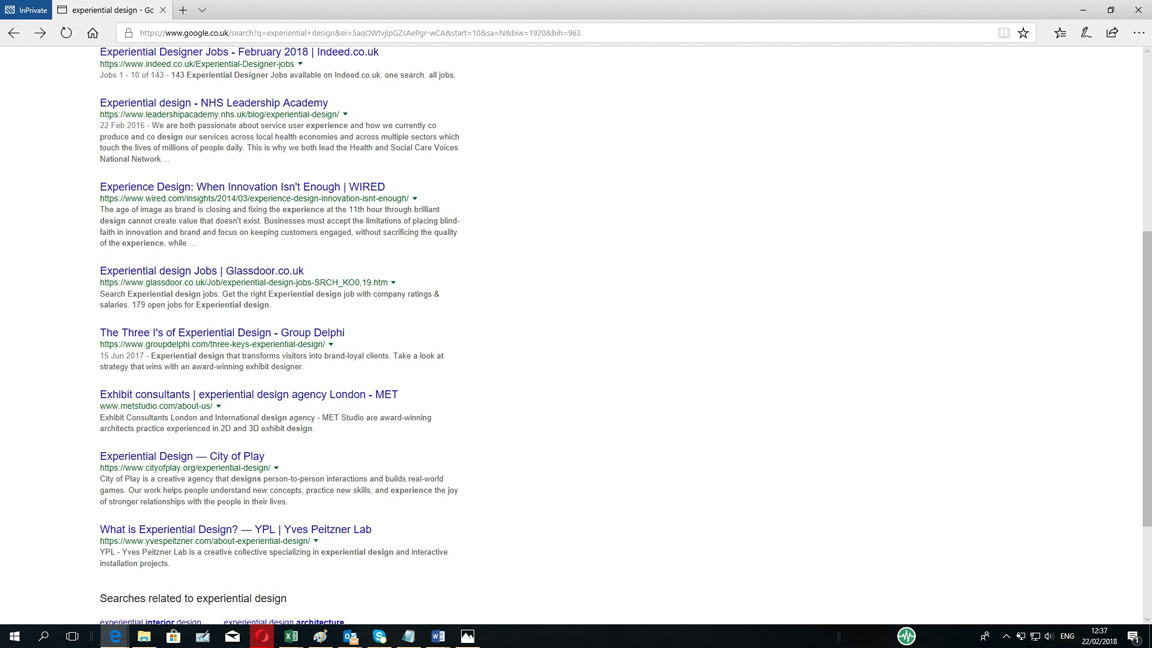Add page to favorites with star icon
The image size is (1152, 648).
1023,33
